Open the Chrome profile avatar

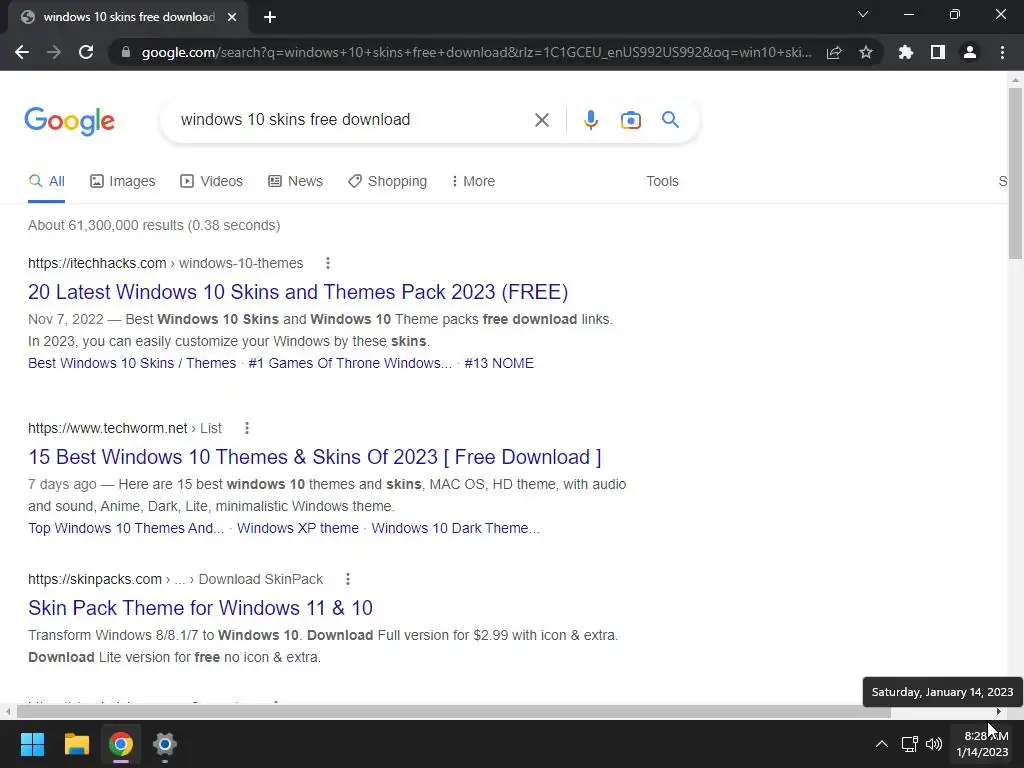[970, 52]
